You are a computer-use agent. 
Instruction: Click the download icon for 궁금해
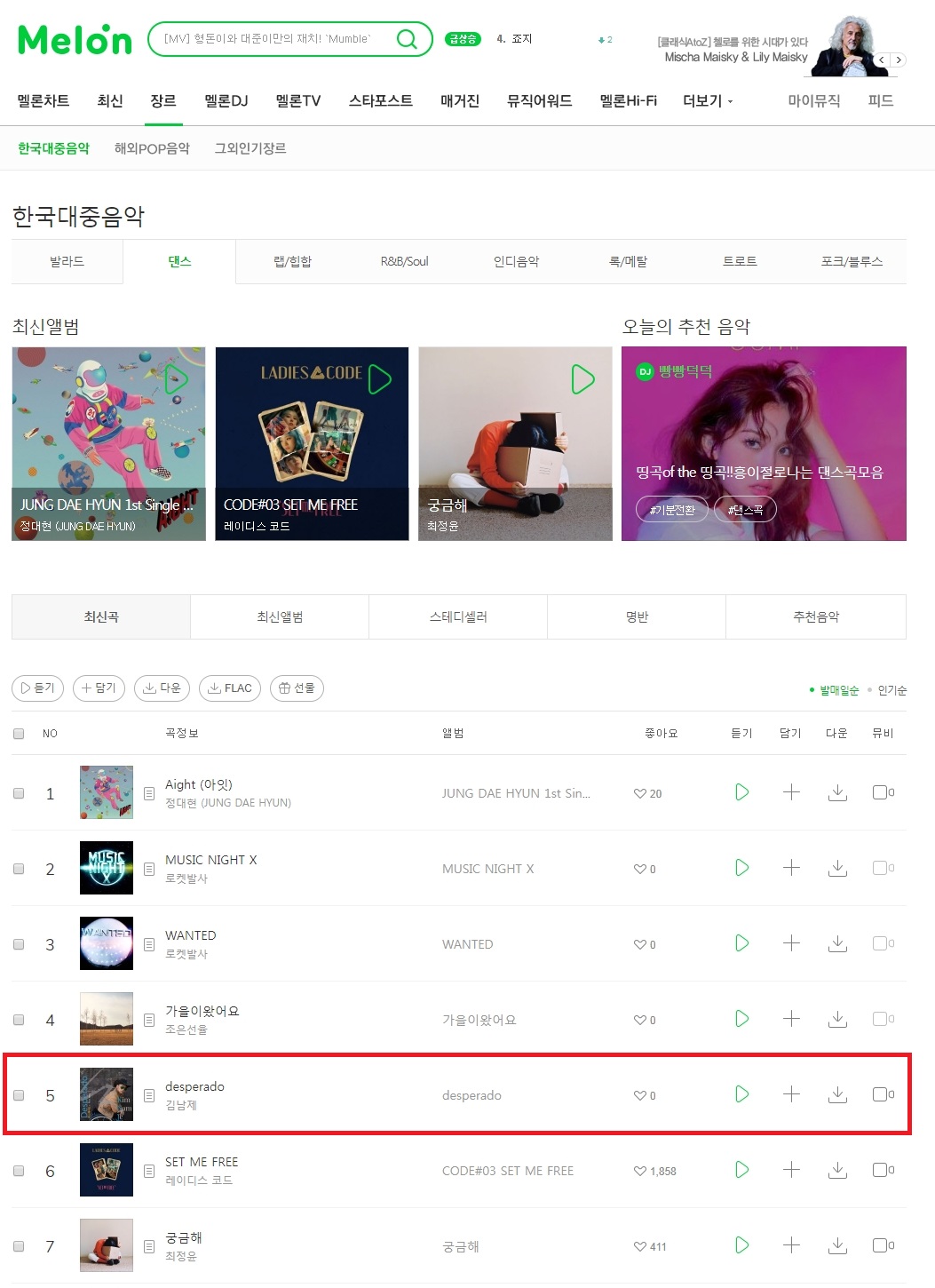(x=837, y=1245)
